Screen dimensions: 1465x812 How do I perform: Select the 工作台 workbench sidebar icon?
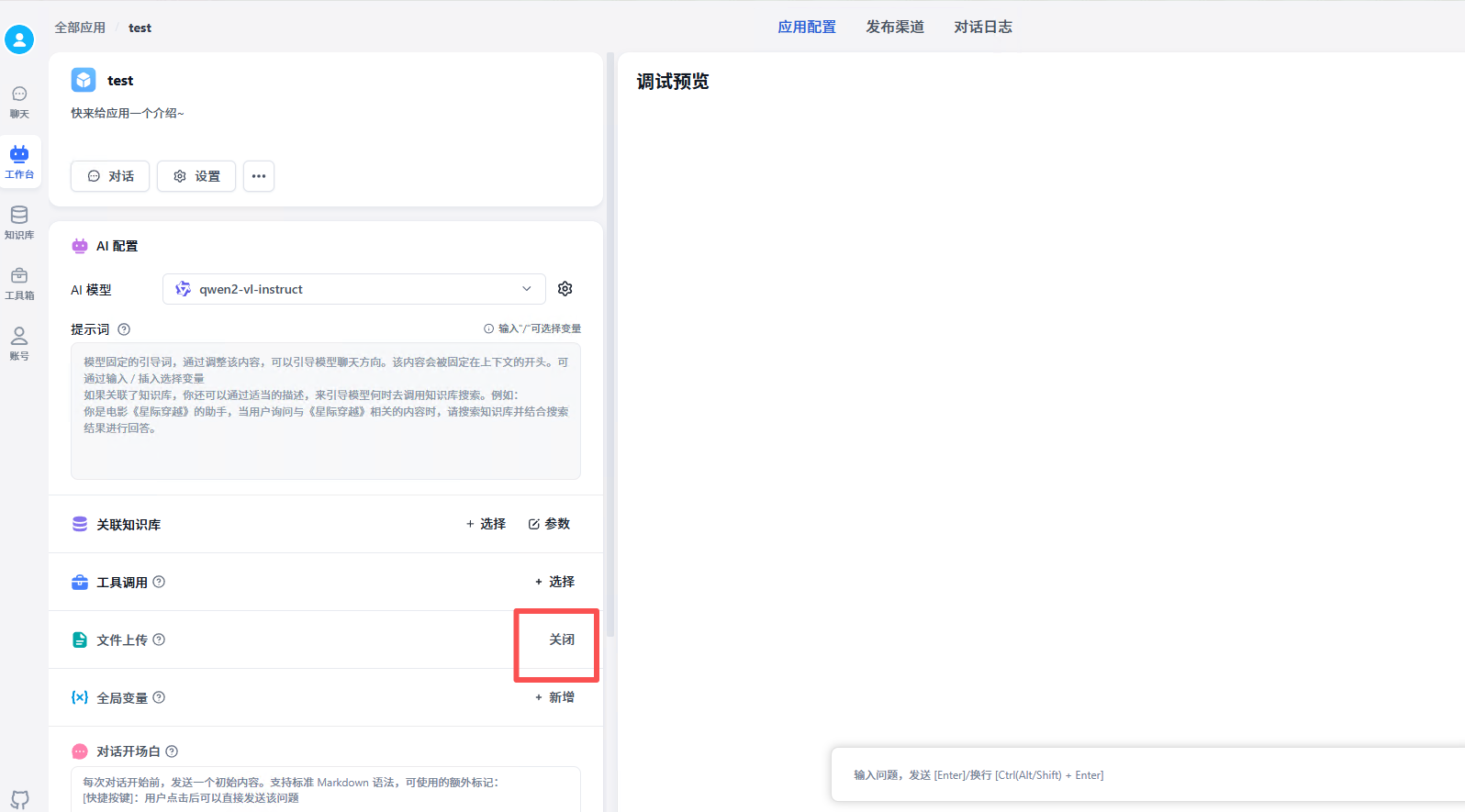click(19, 161)
